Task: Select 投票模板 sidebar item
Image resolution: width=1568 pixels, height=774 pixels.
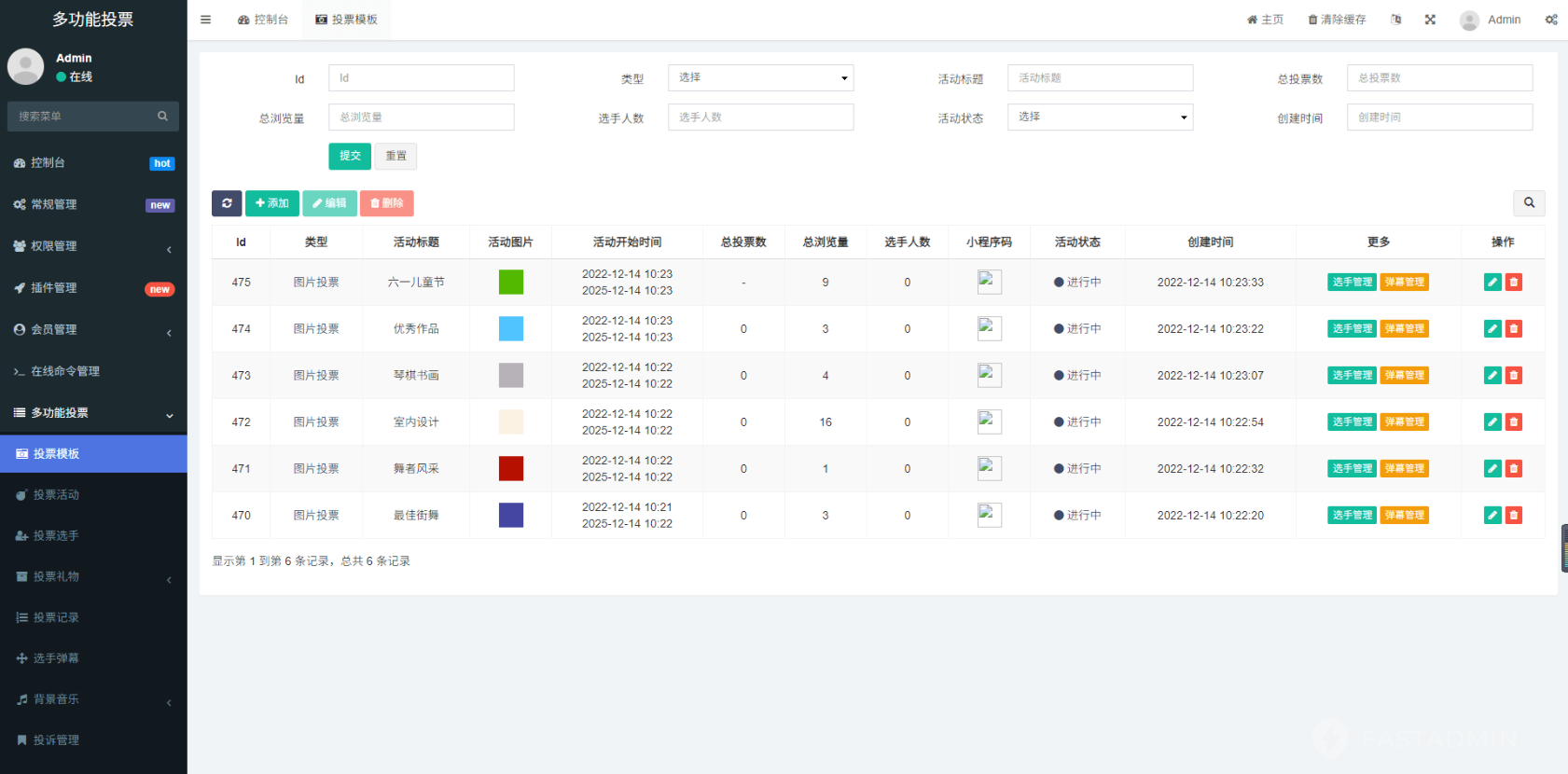Action: point(93,454)
